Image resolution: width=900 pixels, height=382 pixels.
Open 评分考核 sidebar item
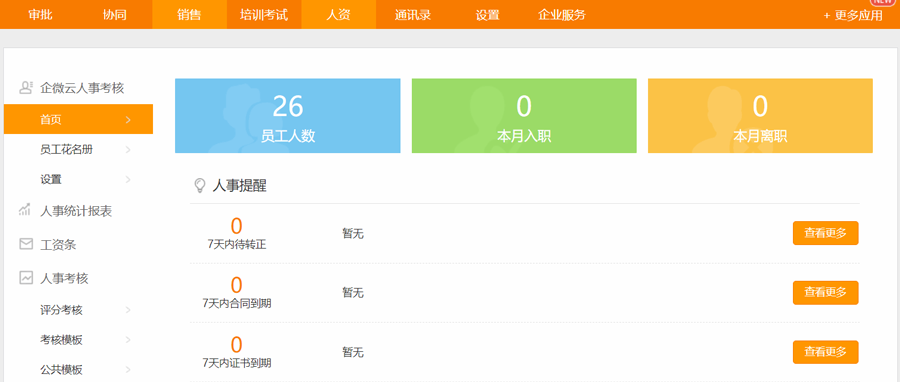(x=61, y=310)
